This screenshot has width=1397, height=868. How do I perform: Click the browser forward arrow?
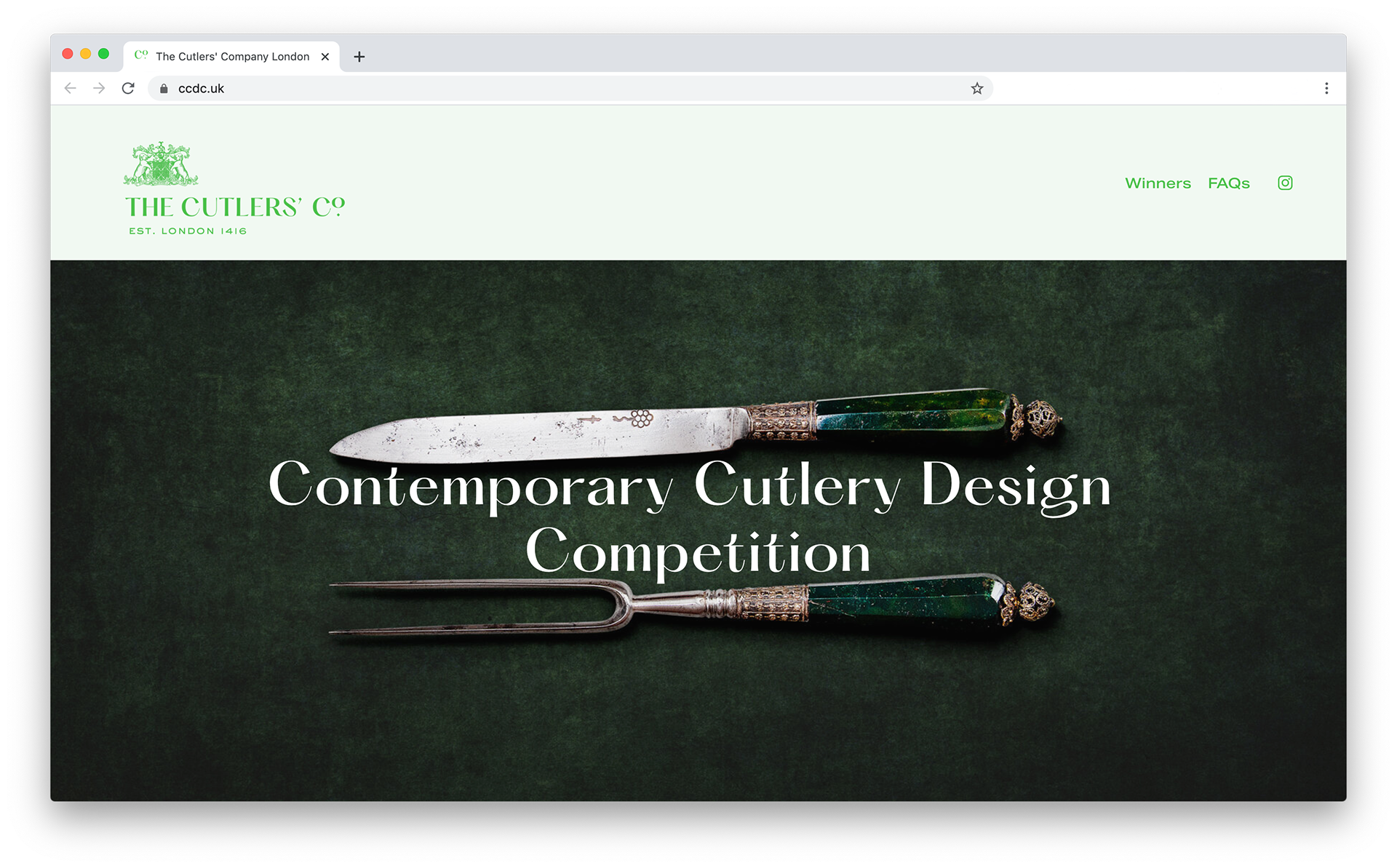(x=99, y=88)
